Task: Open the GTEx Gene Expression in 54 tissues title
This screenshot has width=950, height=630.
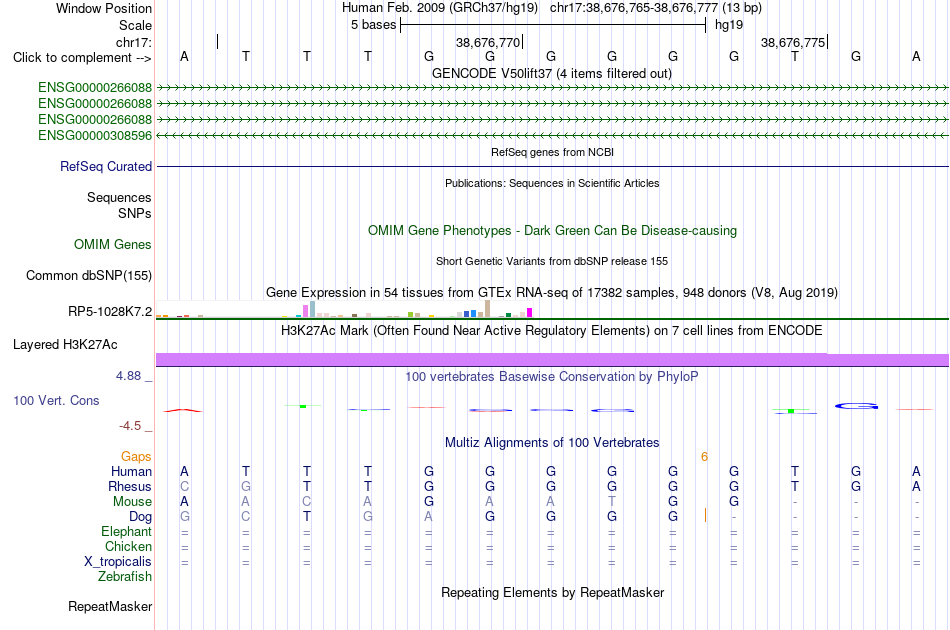Action: (x=552, y=293)
